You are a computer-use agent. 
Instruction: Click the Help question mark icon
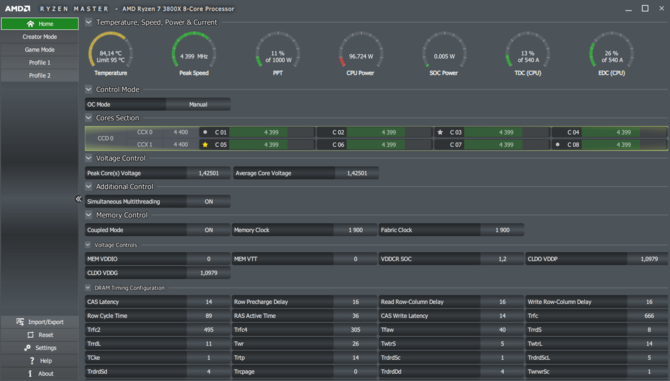32,361
